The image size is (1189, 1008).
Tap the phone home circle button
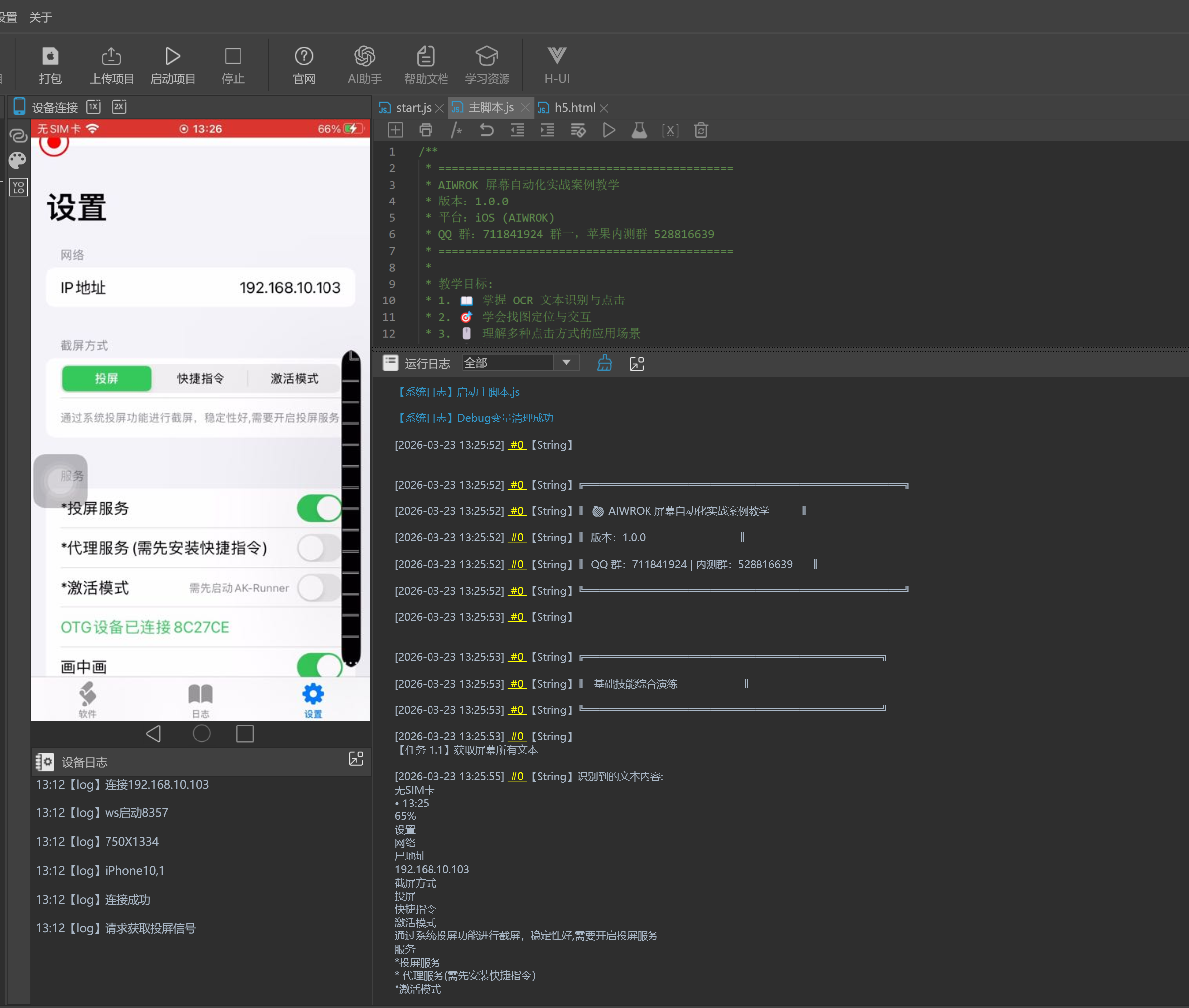[x=201, y=734]
